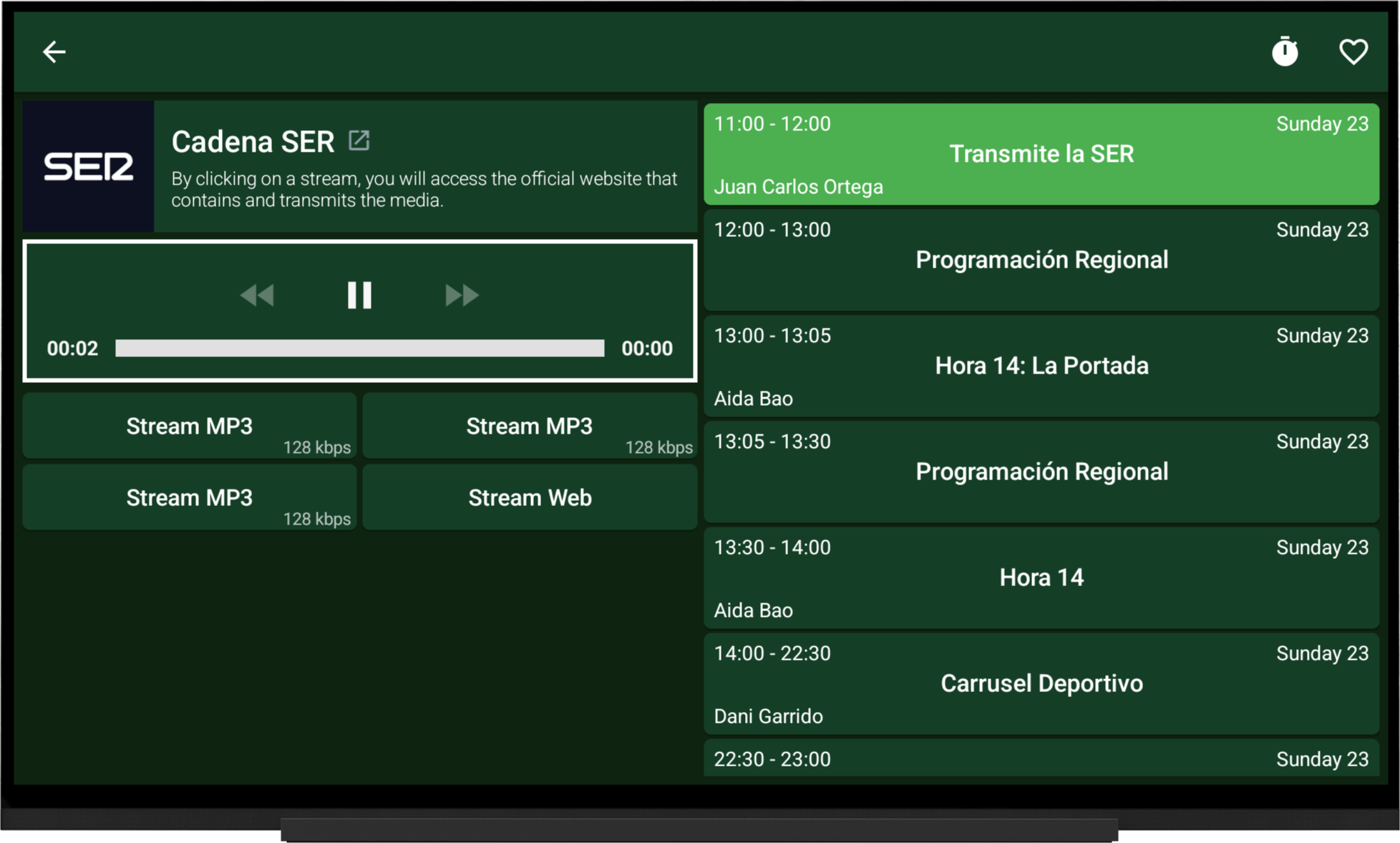The height and width of the screenshot is (843, 1400).
Task: Pause the current stream
Action: [359, 295]
